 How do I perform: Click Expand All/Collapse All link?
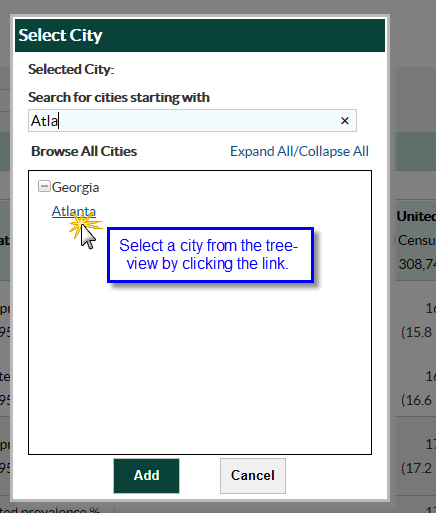tap(299, 151)
